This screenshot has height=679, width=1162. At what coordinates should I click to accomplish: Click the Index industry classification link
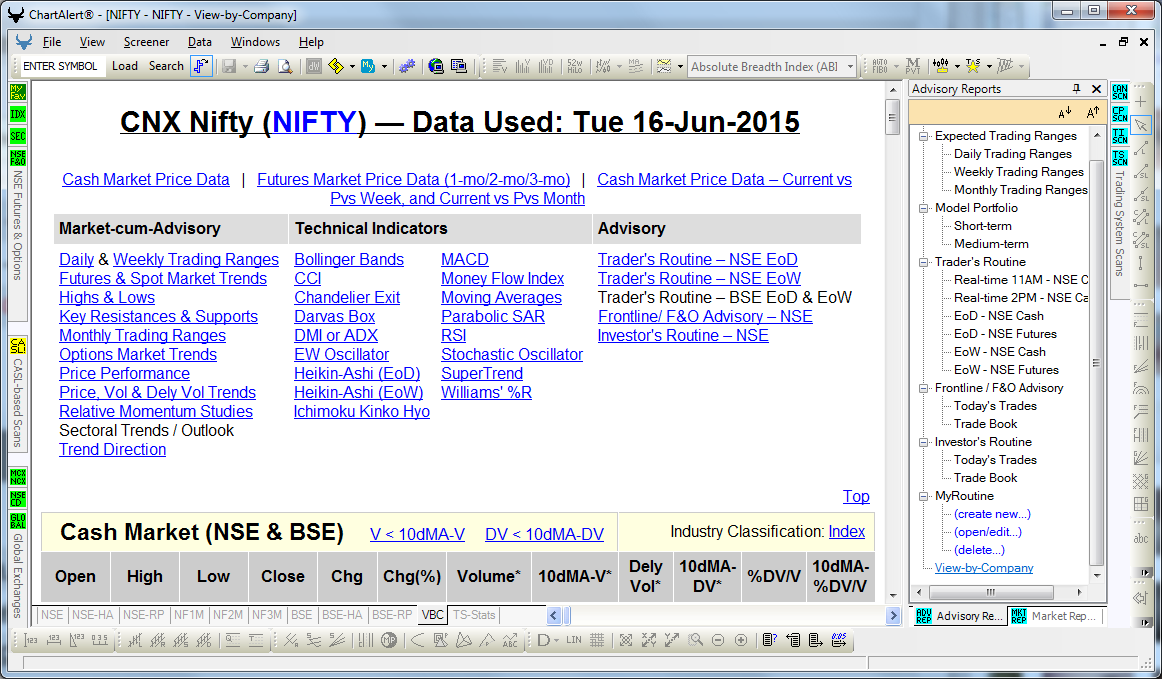coord(846,531)
